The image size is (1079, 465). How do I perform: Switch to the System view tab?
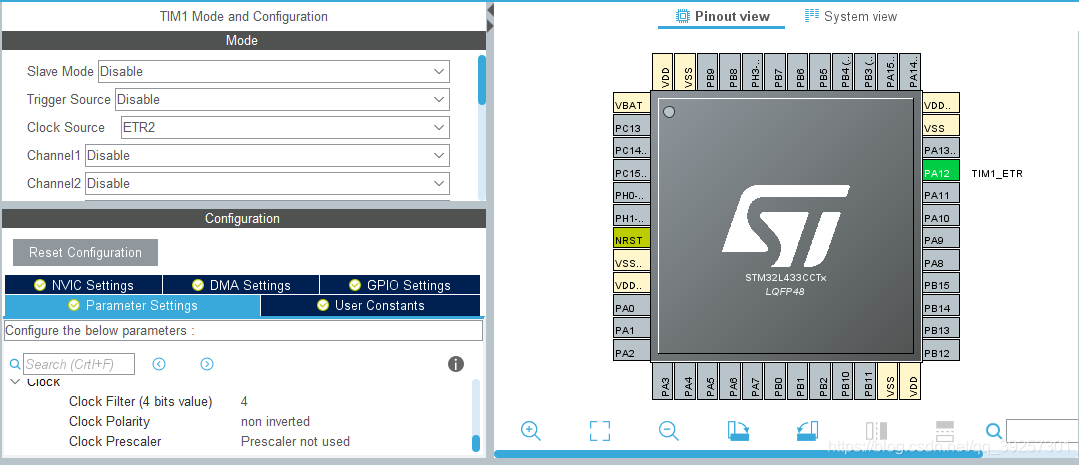pyautogui.click(x=851, y=17)
